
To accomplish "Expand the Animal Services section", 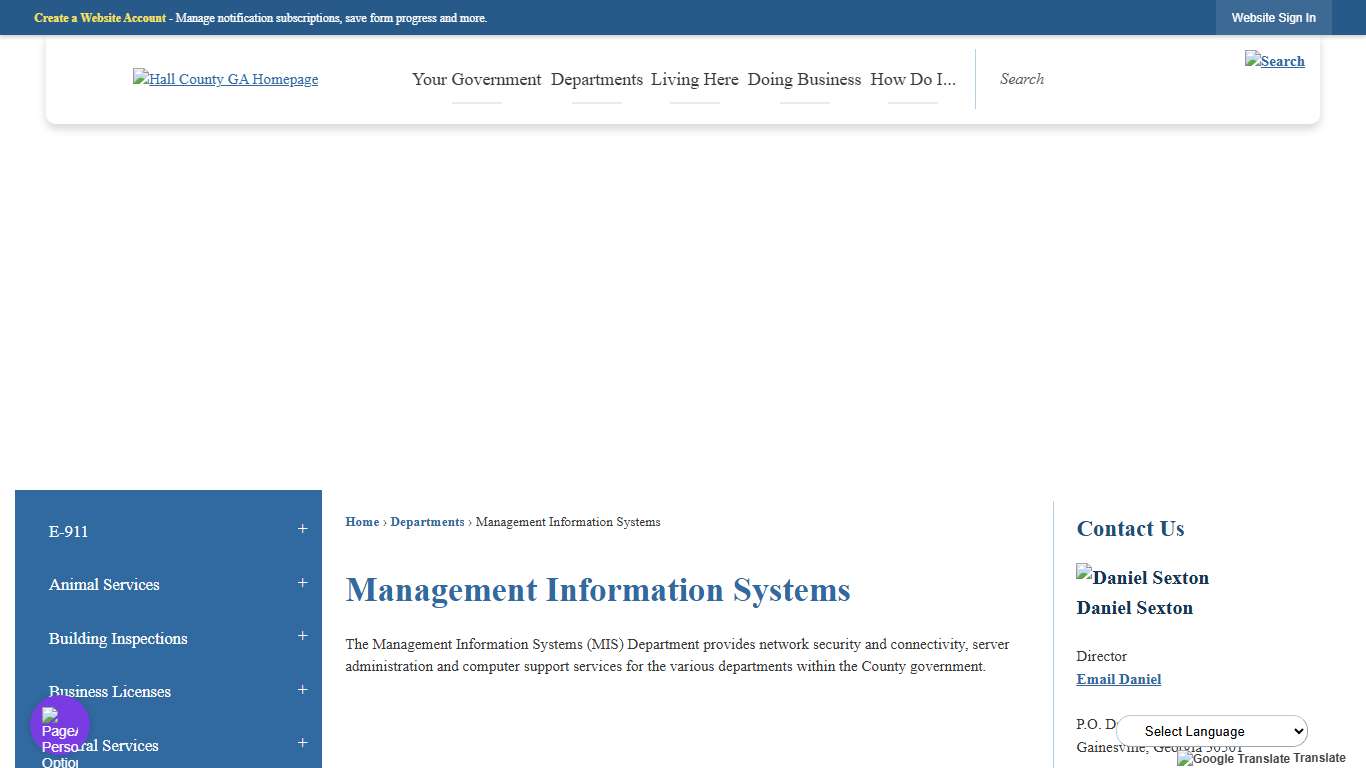I will 302,582.
